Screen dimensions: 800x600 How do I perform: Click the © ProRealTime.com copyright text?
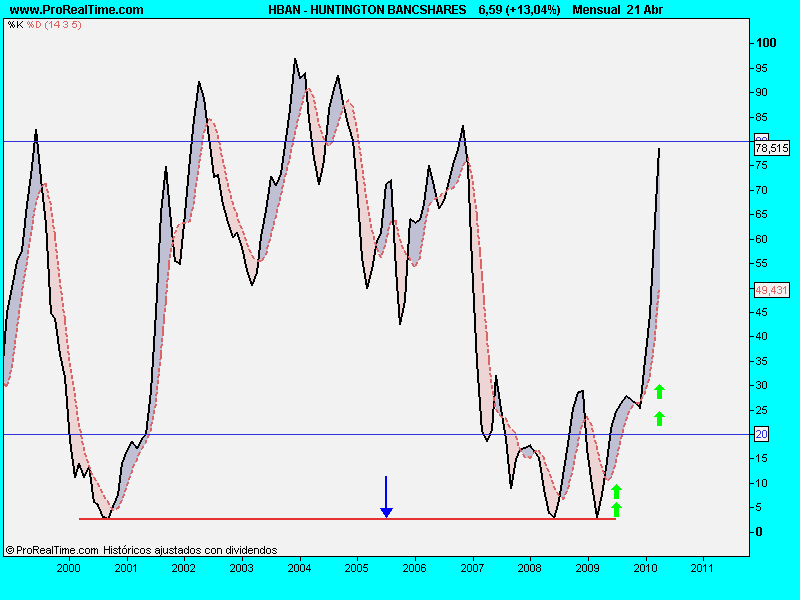(x=52, y=550)
